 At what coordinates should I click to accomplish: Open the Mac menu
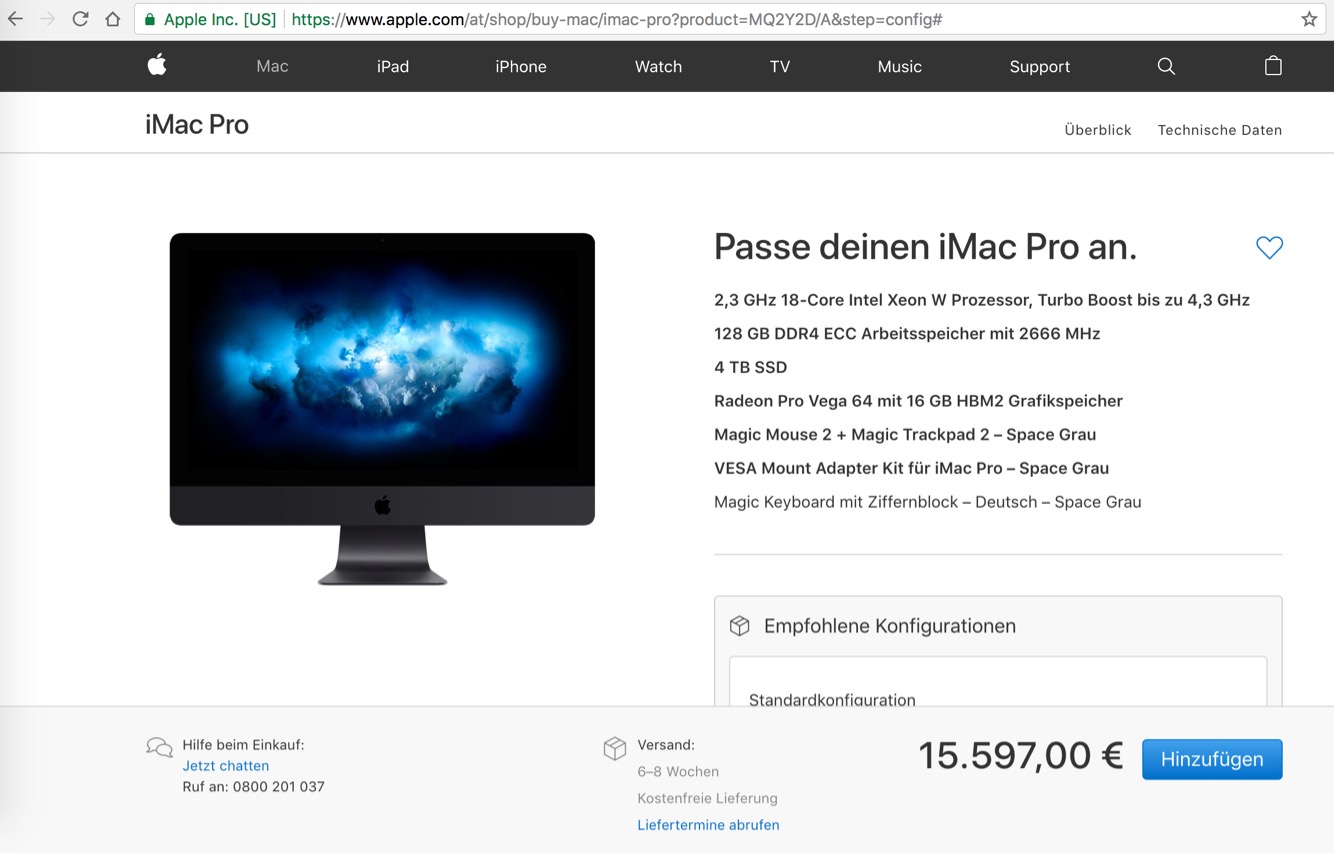pyautogui.click(x=272, y=66)
